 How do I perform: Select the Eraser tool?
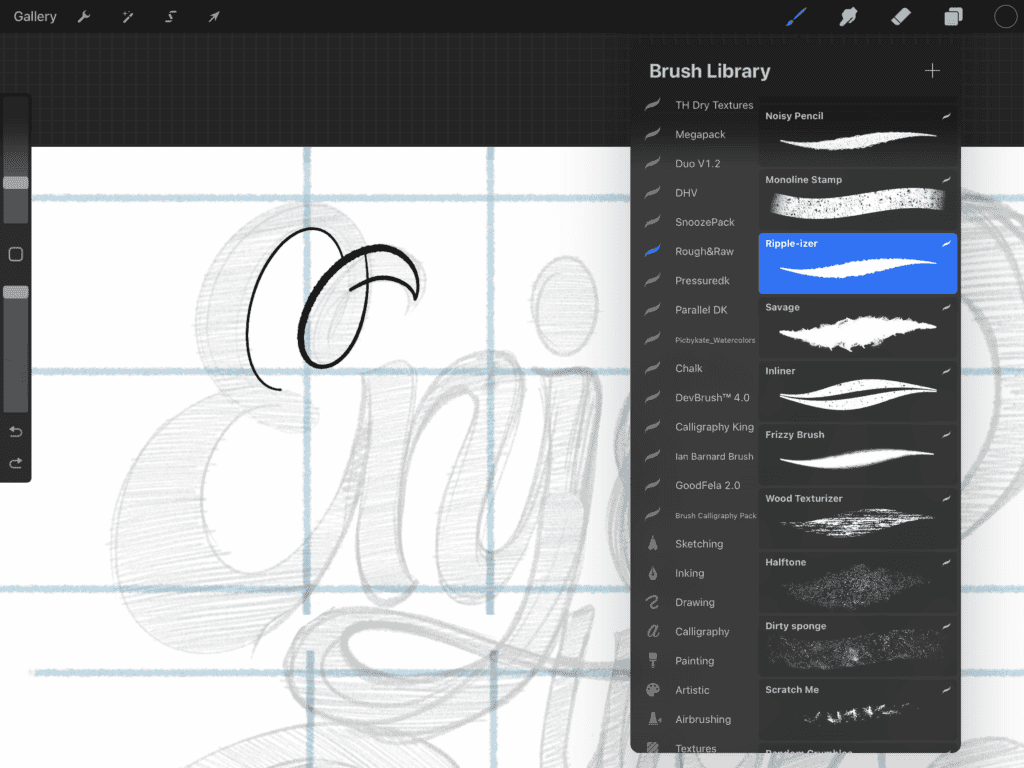pyautogui.click(x=900, y=16)
